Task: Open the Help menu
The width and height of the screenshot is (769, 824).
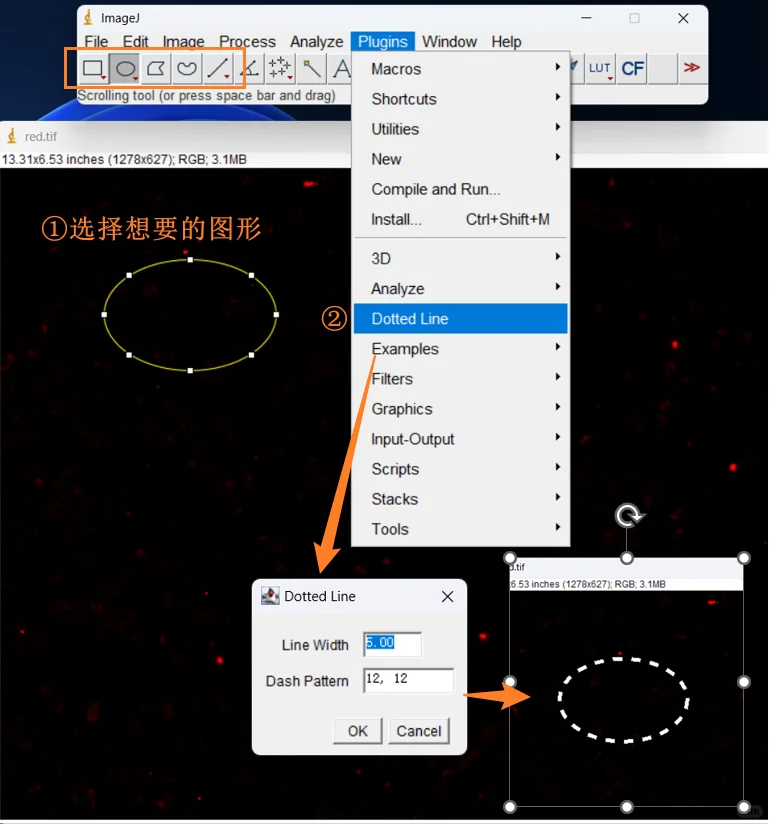Action: tap(506, 42)
